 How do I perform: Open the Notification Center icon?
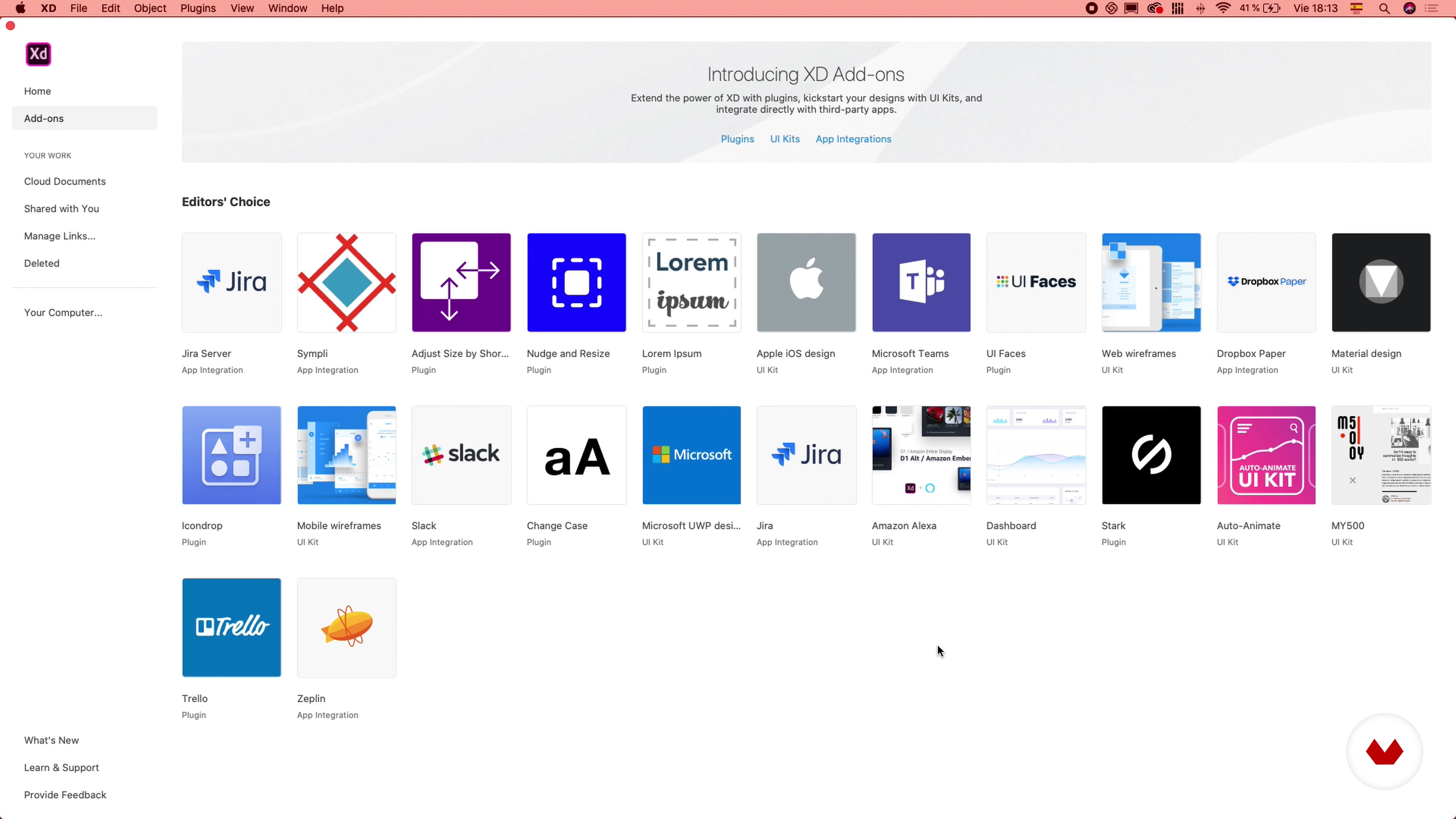pos(1432,8)
